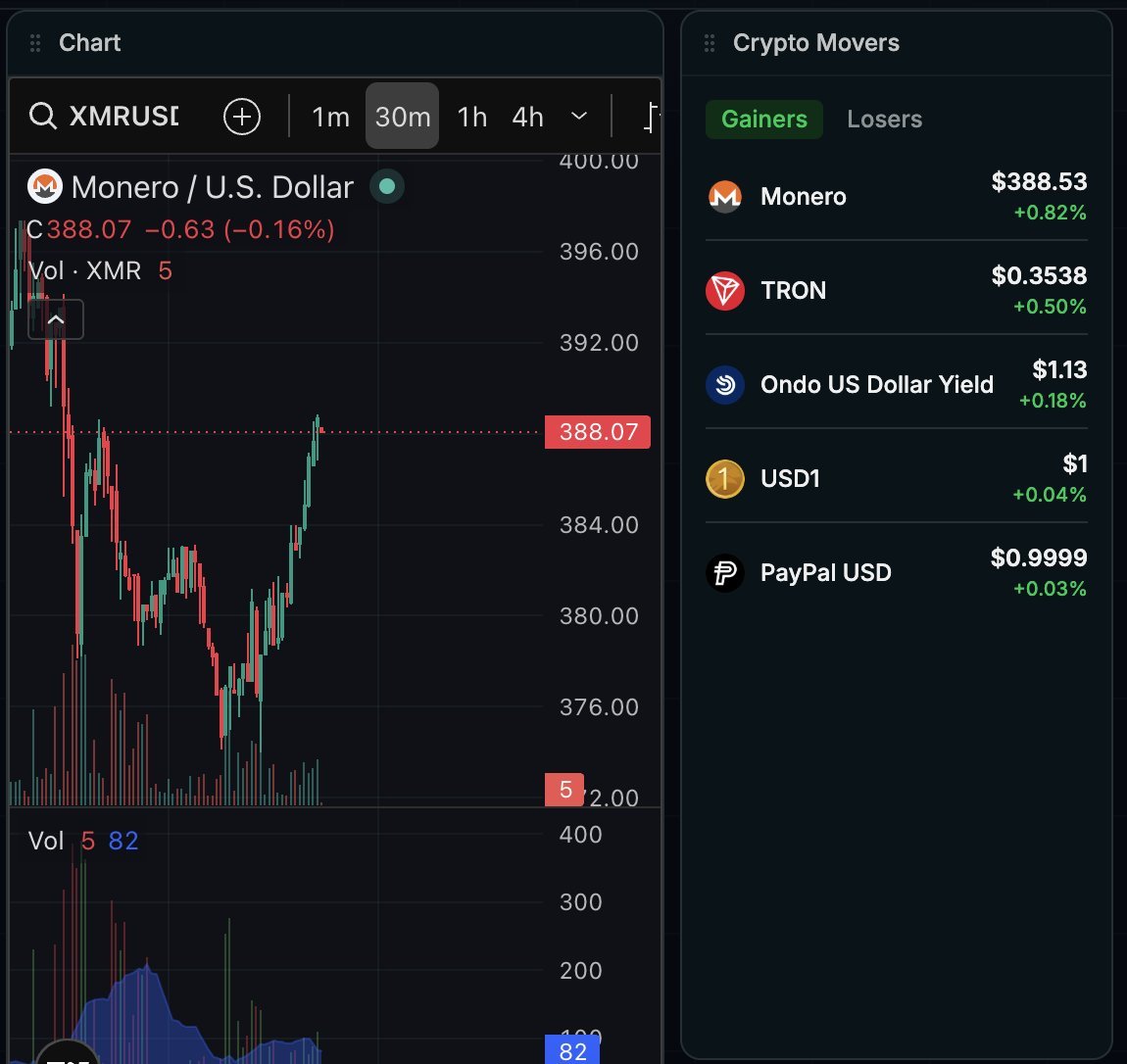Select the 30m chart interval

click(x=403, y=116)
